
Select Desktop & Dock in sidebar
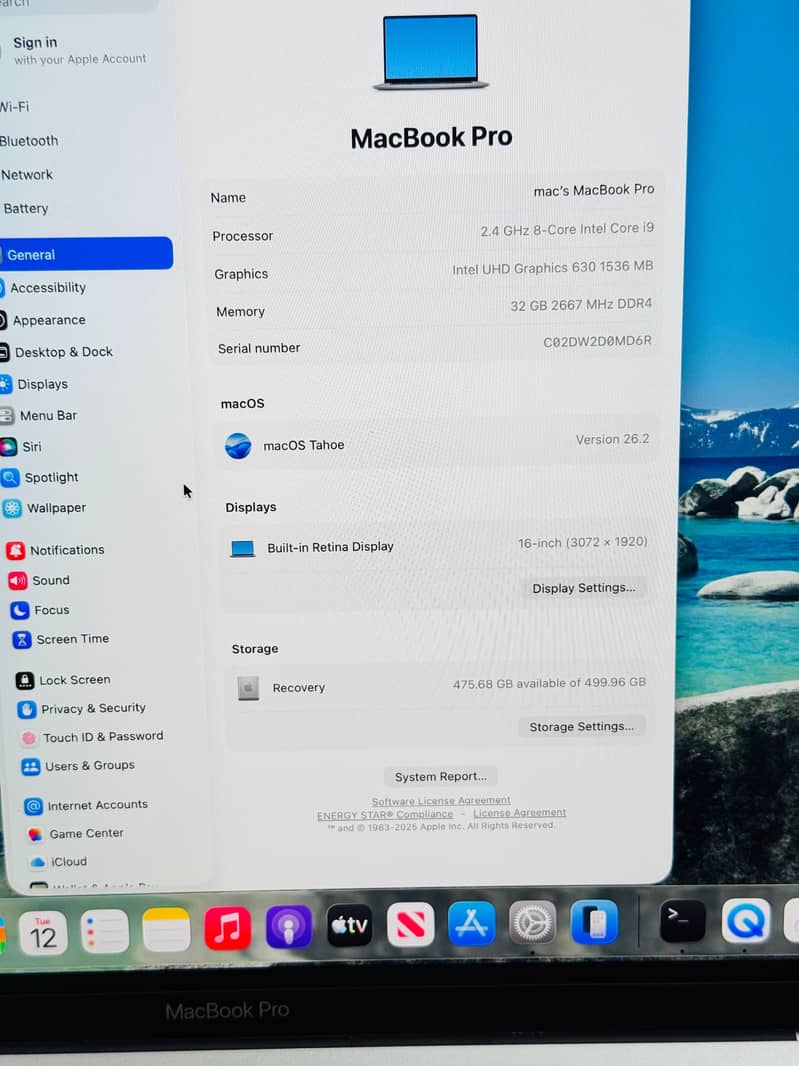click(x=57, y=352)
